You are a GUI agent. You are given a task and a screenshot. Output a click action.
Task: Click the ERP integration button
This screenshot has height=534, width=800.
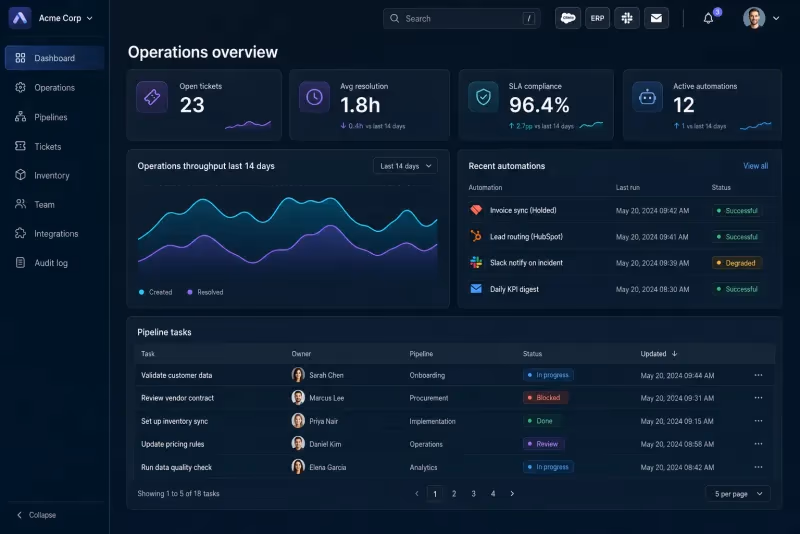click(x=597, y=18)
